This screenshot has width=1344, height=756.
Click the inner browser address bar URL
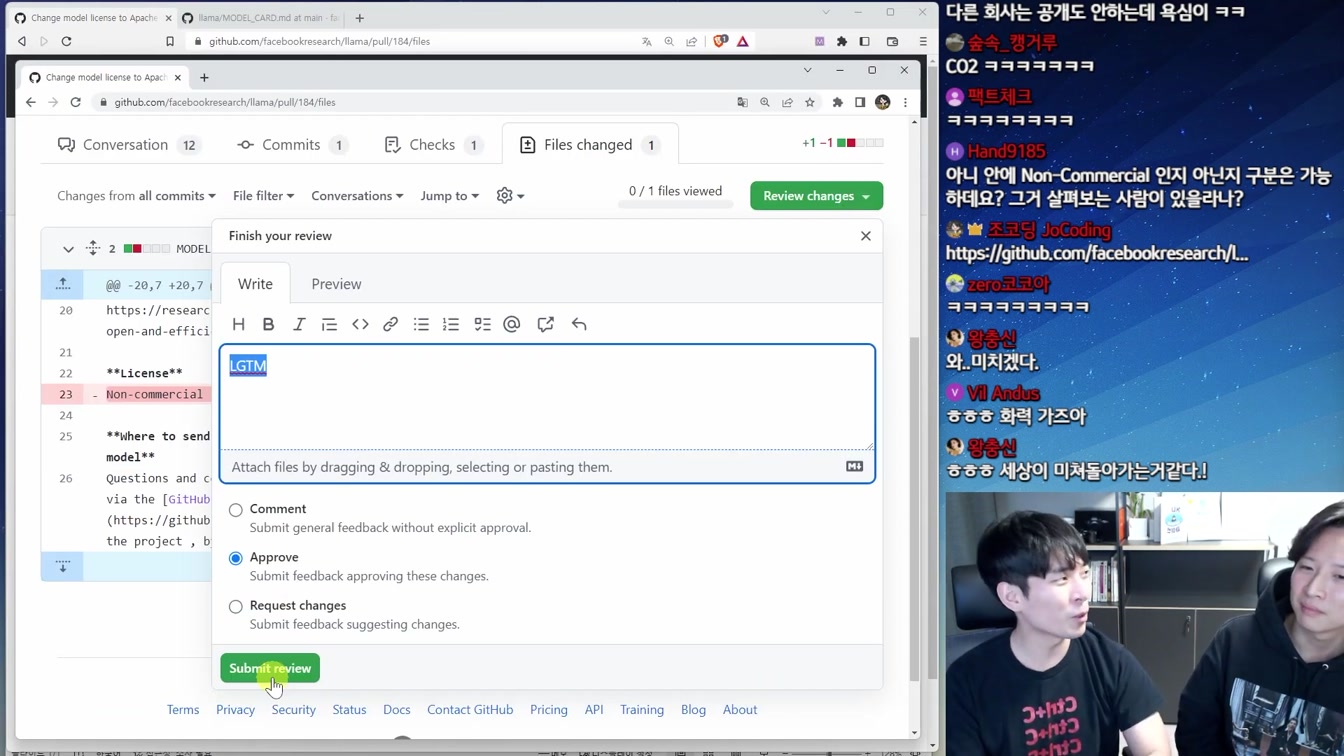[224, 102]
